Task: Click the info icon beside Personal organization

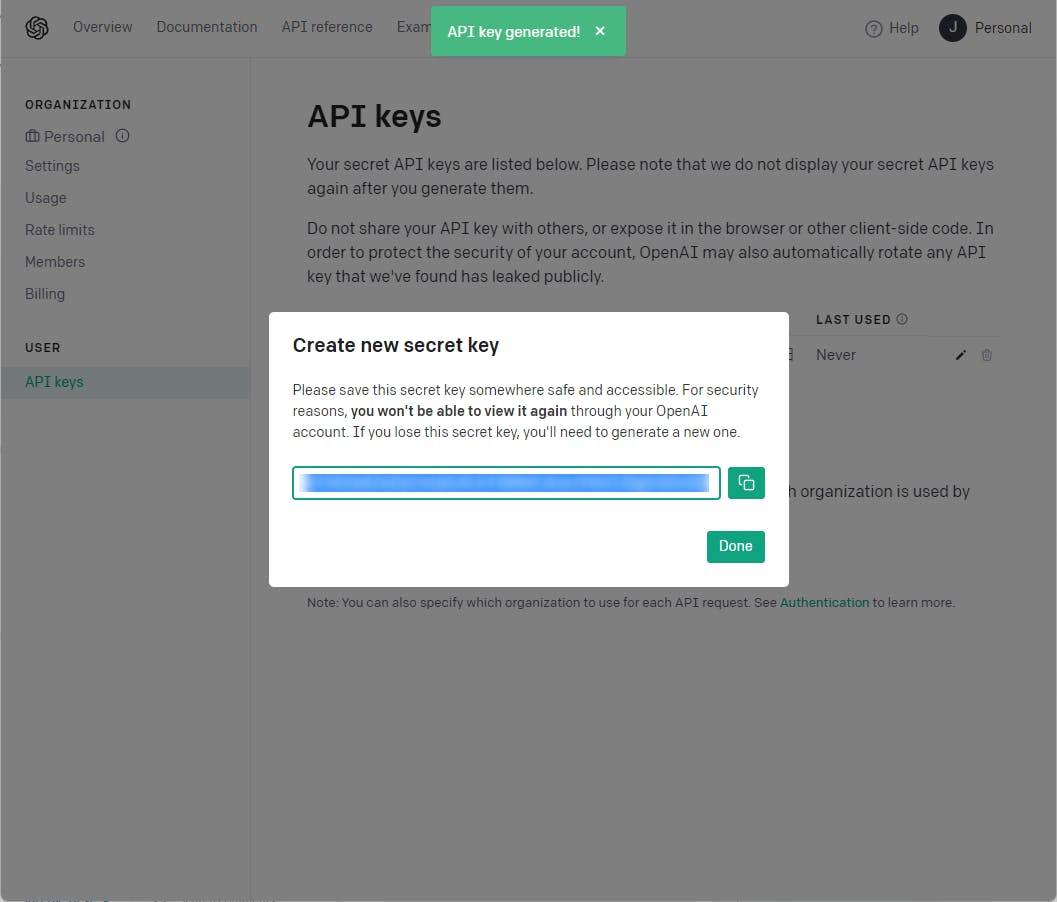Action: click(122, 136)
